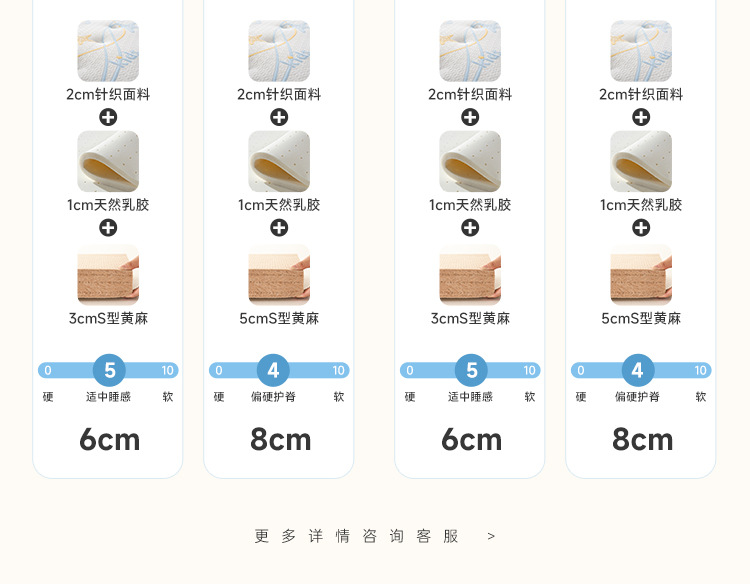Screen dimensions: 750x584
Task: Click the knit fabric image in fourth card
Action: (641, 51)
